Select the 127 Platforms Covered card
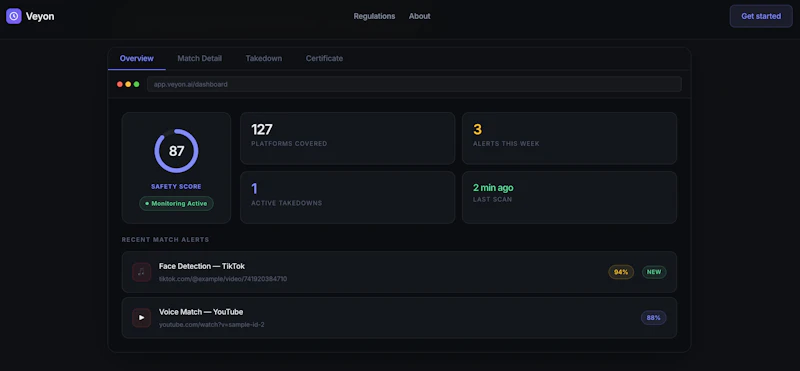This screenshot has width=800, height=371. click(x=347, y=138)
